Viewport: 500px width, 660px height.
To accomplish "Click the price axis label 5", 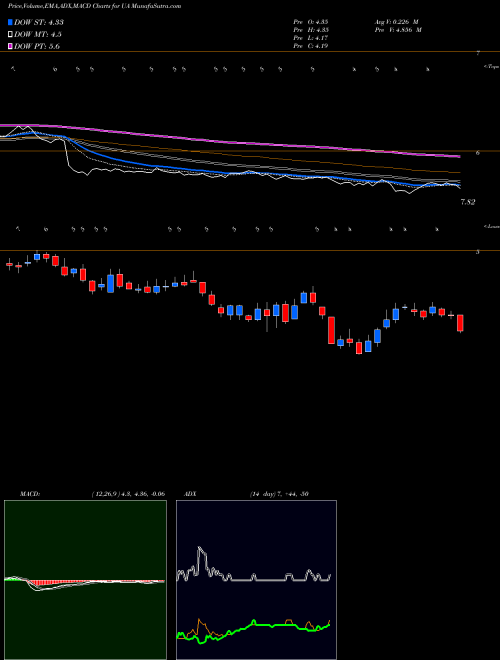I will [x=478, y=252].
